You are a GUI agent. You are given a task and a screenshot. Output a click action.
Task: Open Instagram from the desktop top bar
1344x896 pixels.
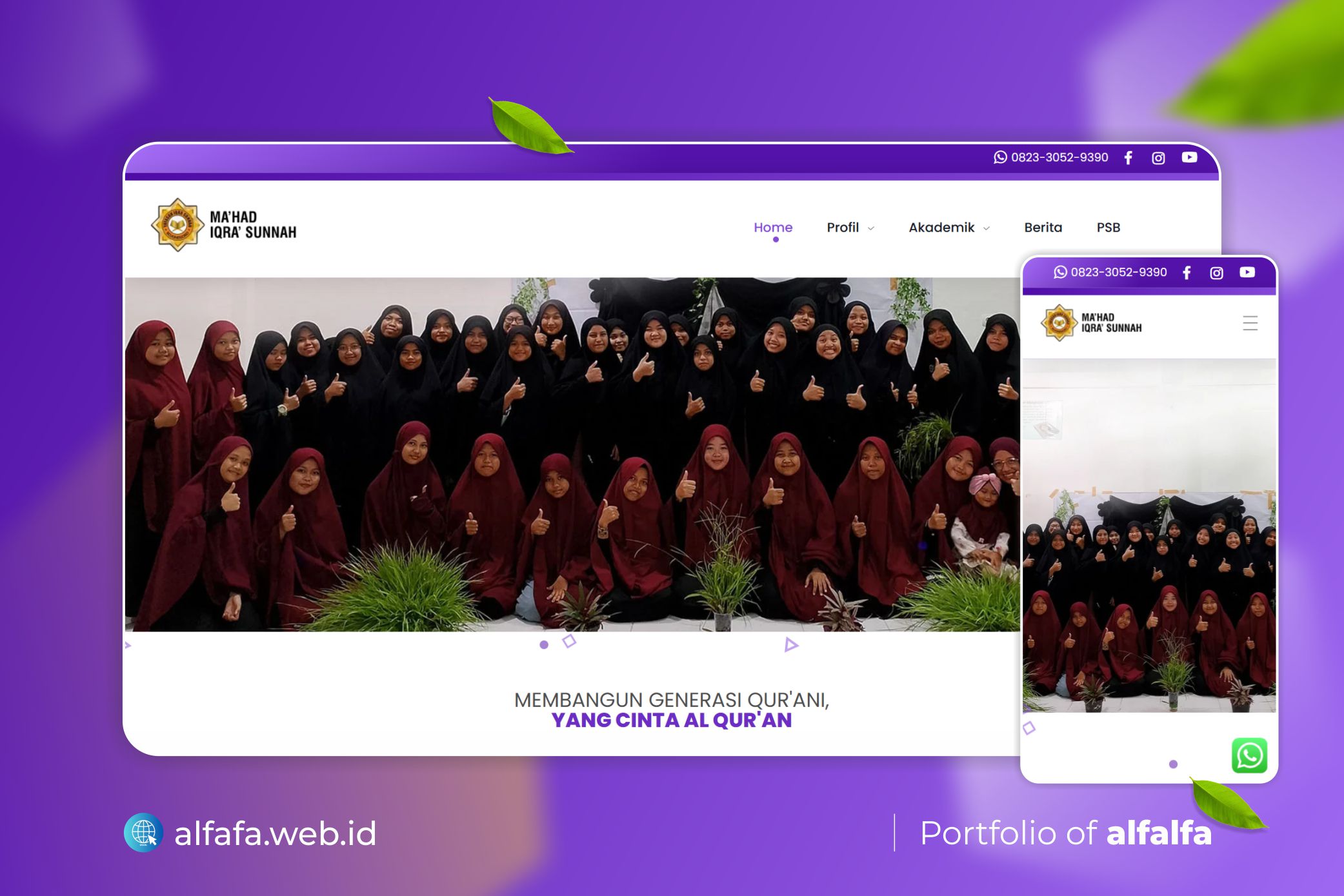(1158, 158)
